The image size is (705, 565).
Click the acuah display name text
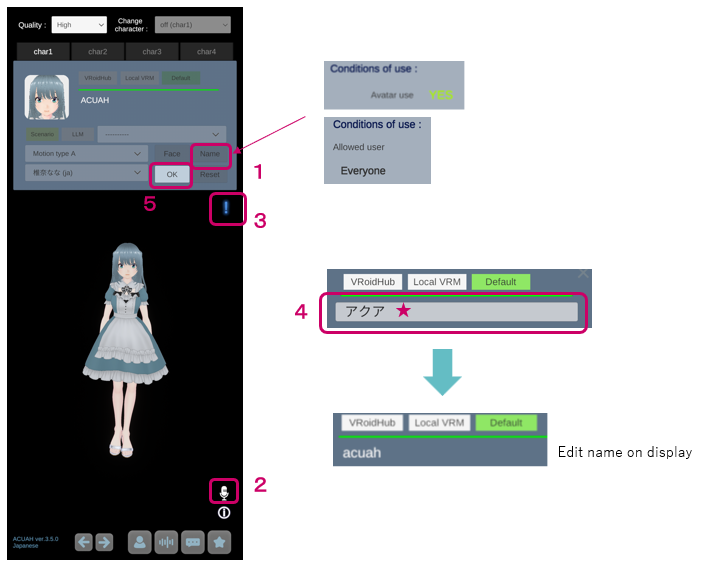click(362, 453)
